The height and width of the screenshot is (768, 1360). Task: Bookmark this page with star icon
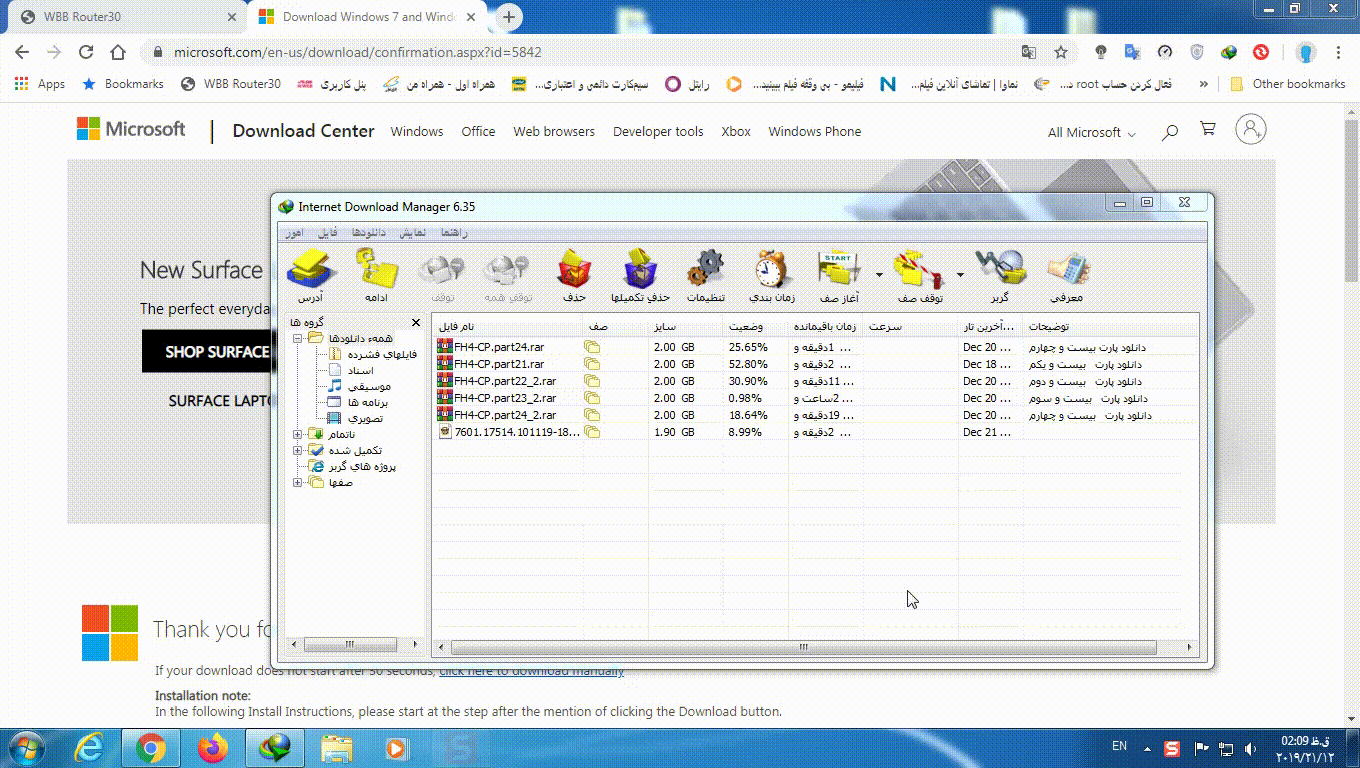[x=1061, y=52]
